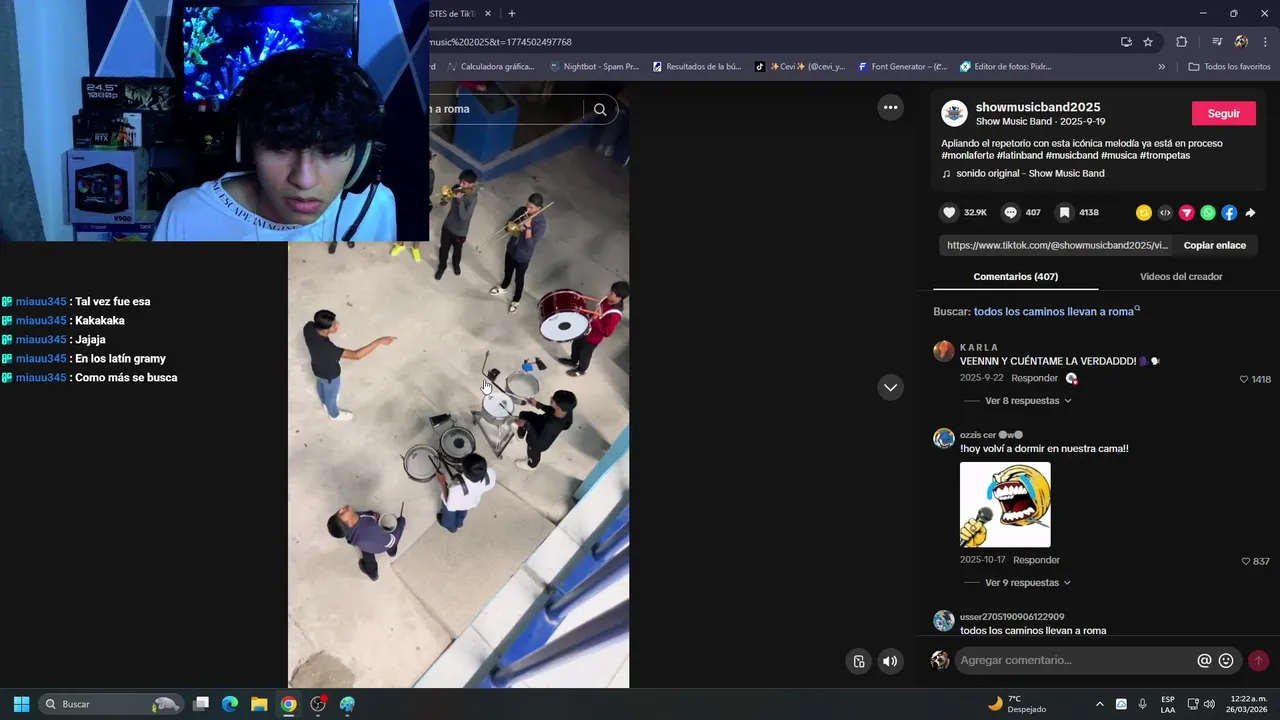Viewport: 1280px width, 720px height.
Task: Open the #monlaferte hashtag
Action: click(x=967, y=156)
